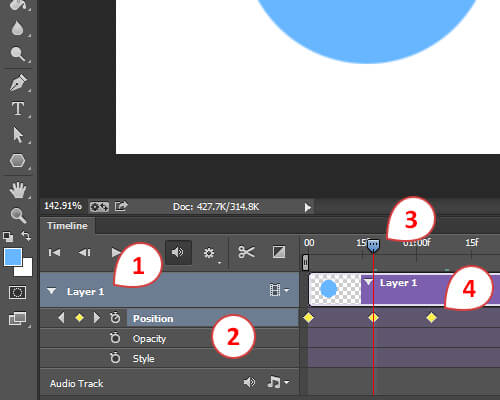Viewport: 500px width, 400px height.
Task: Add or remove a Position keyframe at playhead
Action: 79,318
